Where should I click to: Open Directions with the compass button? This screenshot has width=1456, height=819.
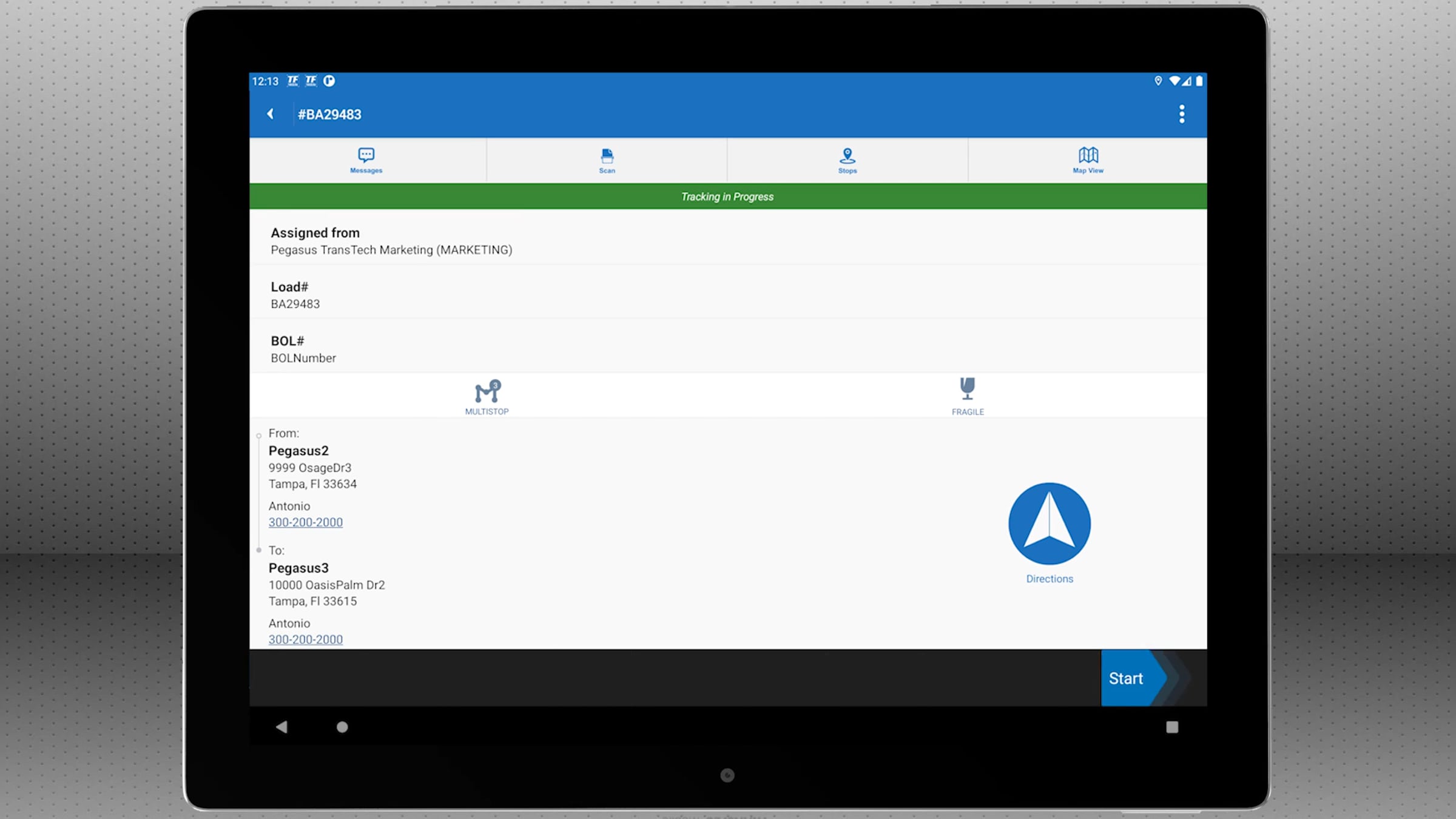(x=1049, y=524)
